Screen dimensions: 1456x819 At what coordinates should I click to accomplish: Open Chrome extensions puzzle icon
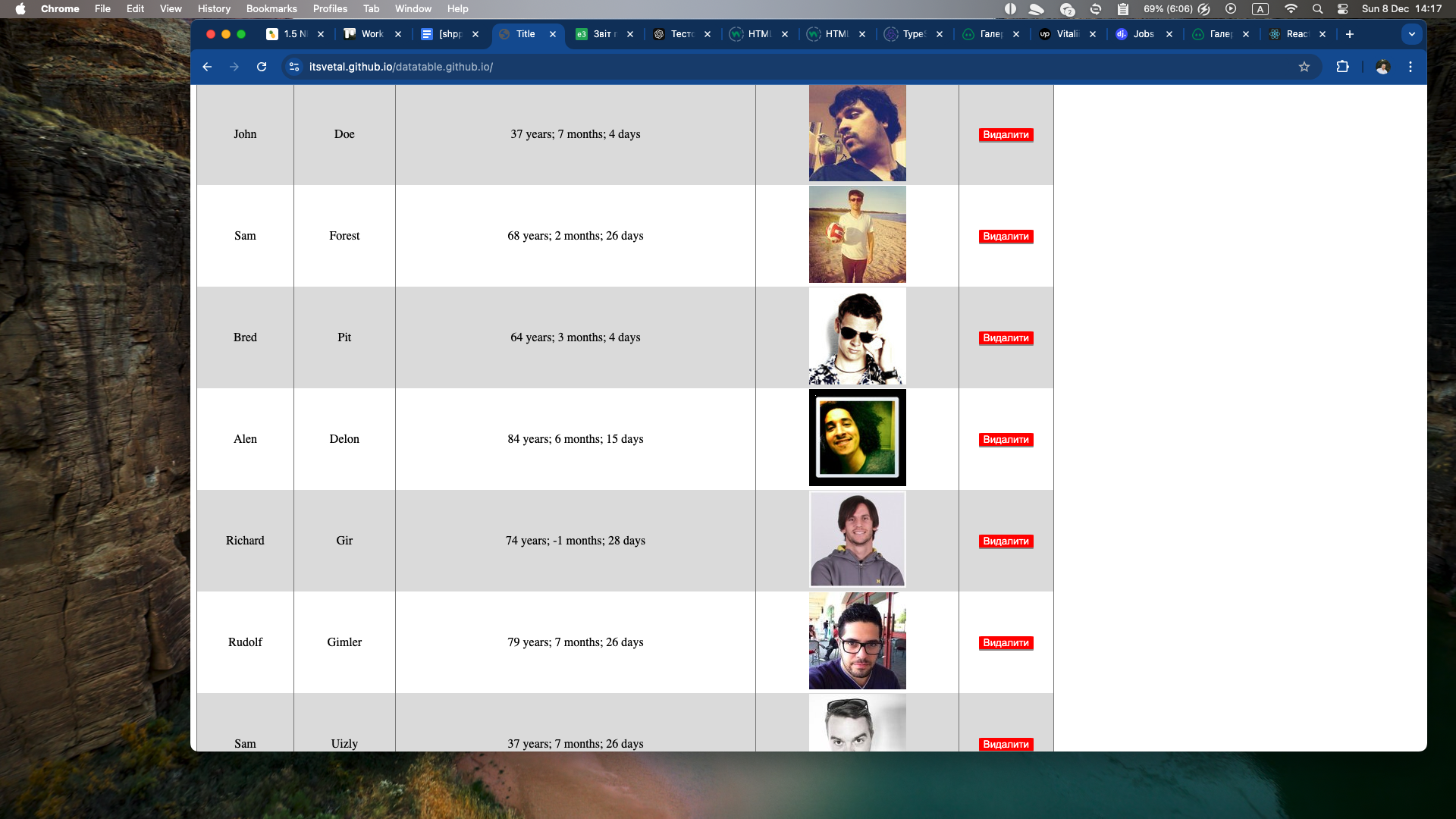coord(1342,67)
